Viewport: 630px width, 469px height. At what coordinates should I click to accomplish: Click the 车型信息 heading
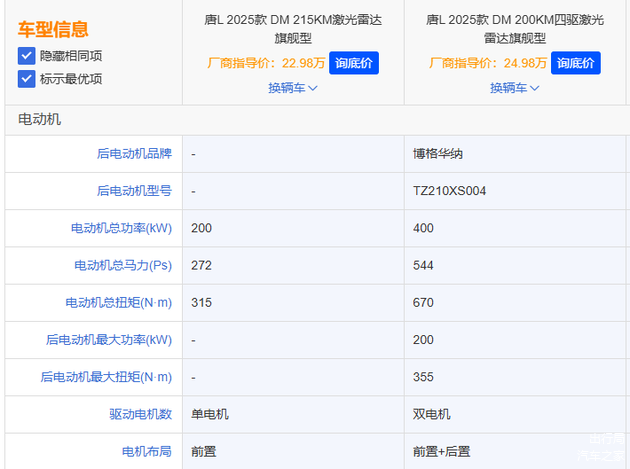(x=53, y=30)
